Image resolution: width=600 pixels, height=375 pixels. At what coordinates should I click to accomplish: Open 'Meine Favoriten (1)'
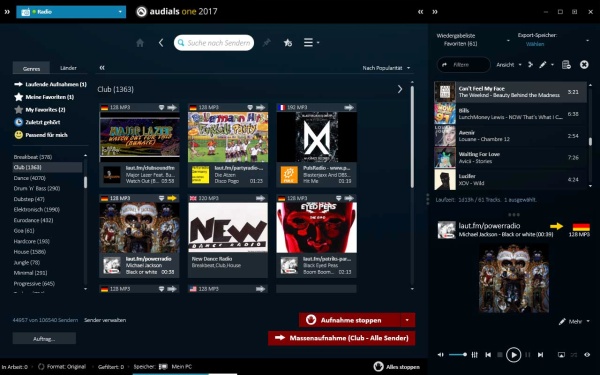(44, 97)
